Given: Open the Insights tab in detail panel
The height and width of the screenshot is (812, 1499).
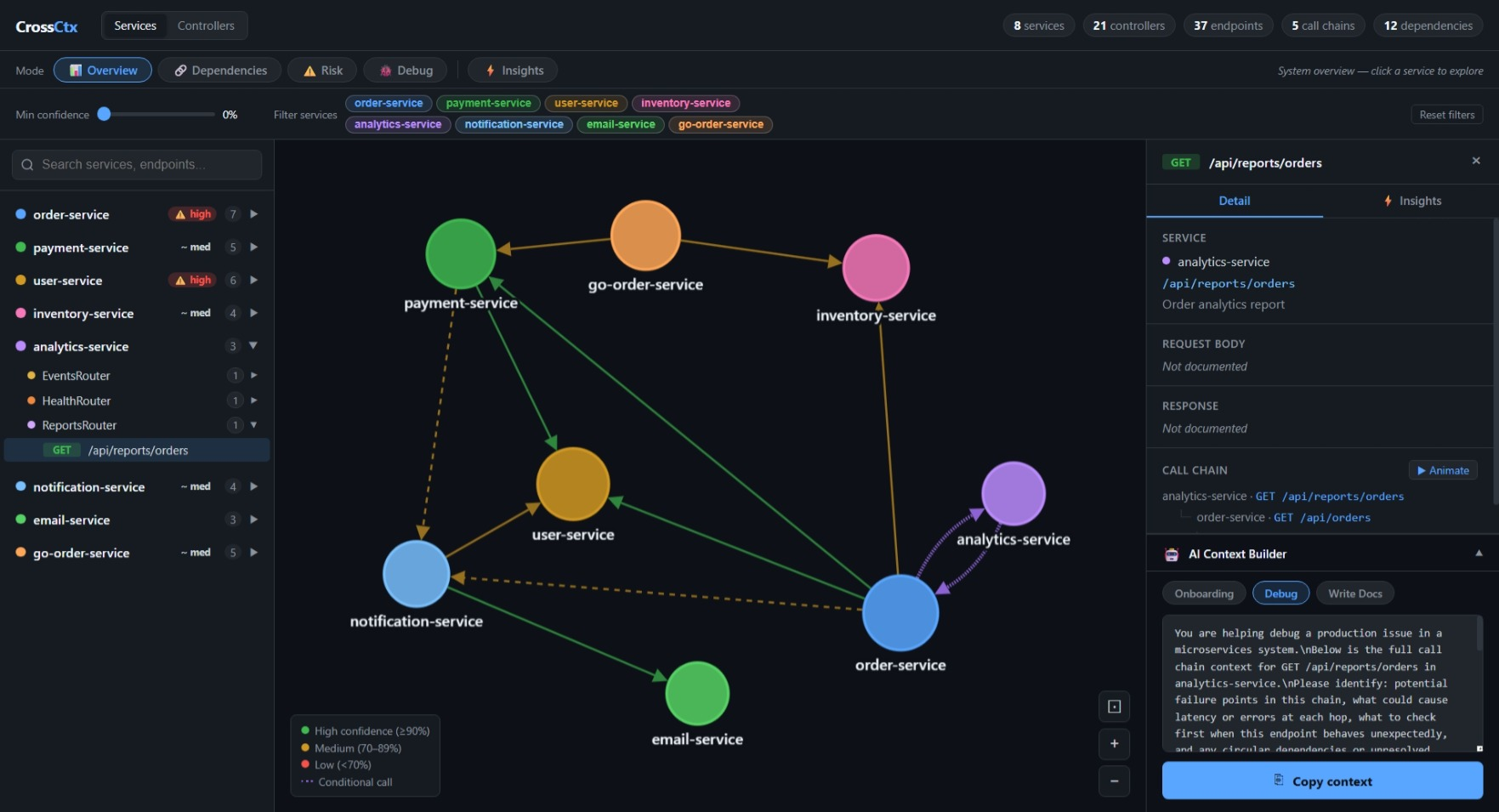Looking at the screenshot, I should click(1411, 201).
